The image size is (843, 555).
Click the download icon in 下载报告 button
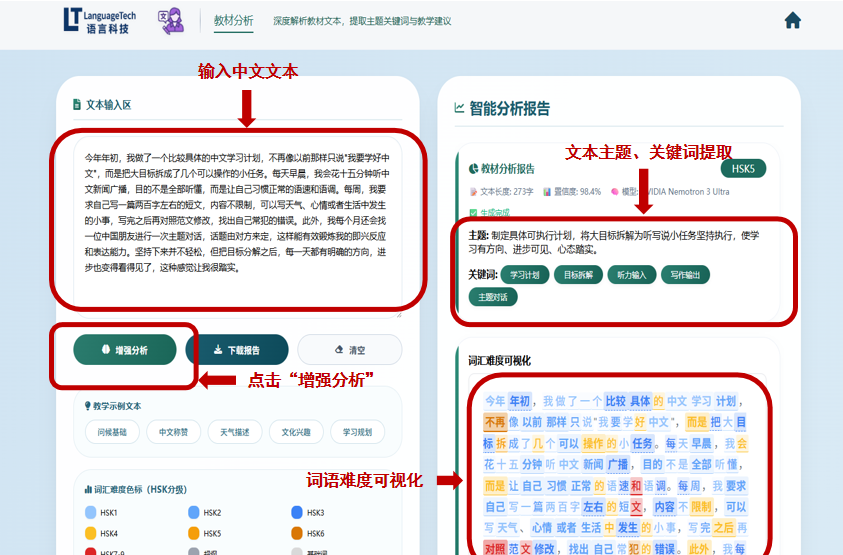click(218, 350)
